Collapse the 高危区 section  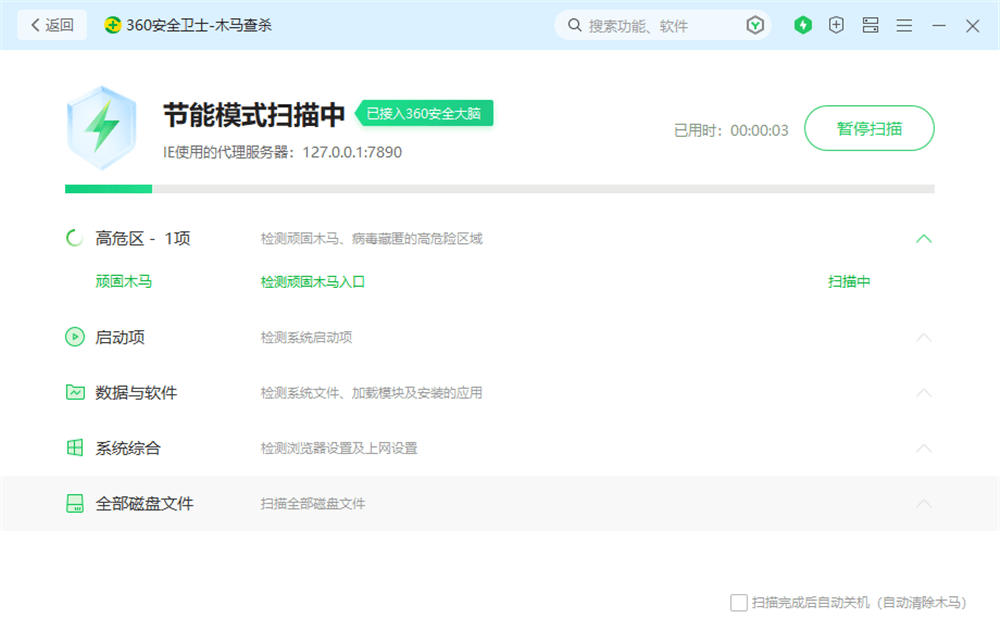click(924, 238)
